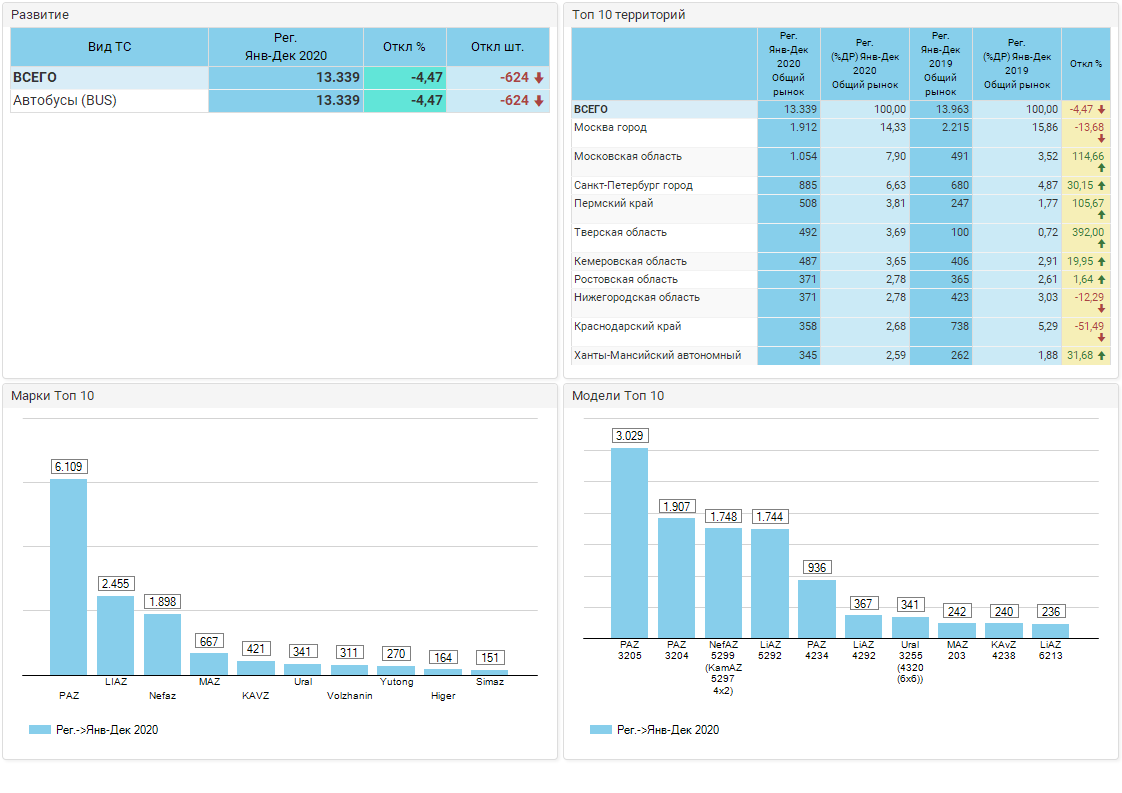Click red down arrow in ВСЕГО row of Развитие table
Image resolution: width=1122 pixels, height=793 pixels.
[x=539, y=78]
